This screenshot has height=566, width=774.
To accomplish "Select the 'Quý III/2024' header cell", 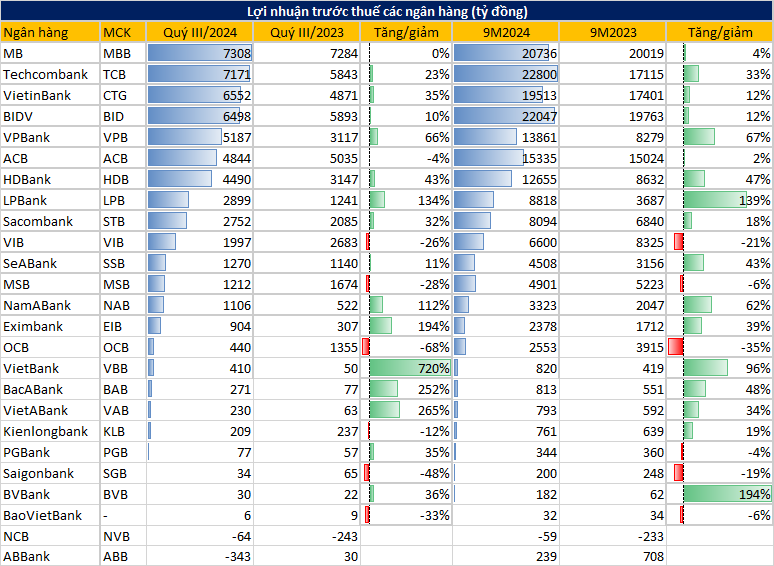I will point(200,33).
